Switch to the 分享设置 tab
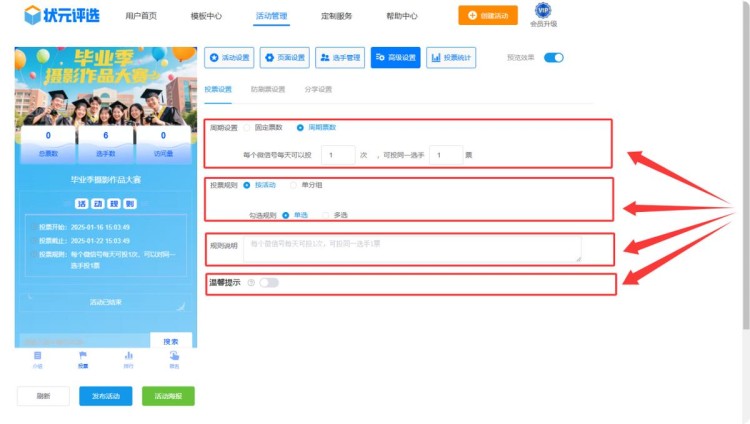The width and height of the screenshot is (750, 424). 317,89
